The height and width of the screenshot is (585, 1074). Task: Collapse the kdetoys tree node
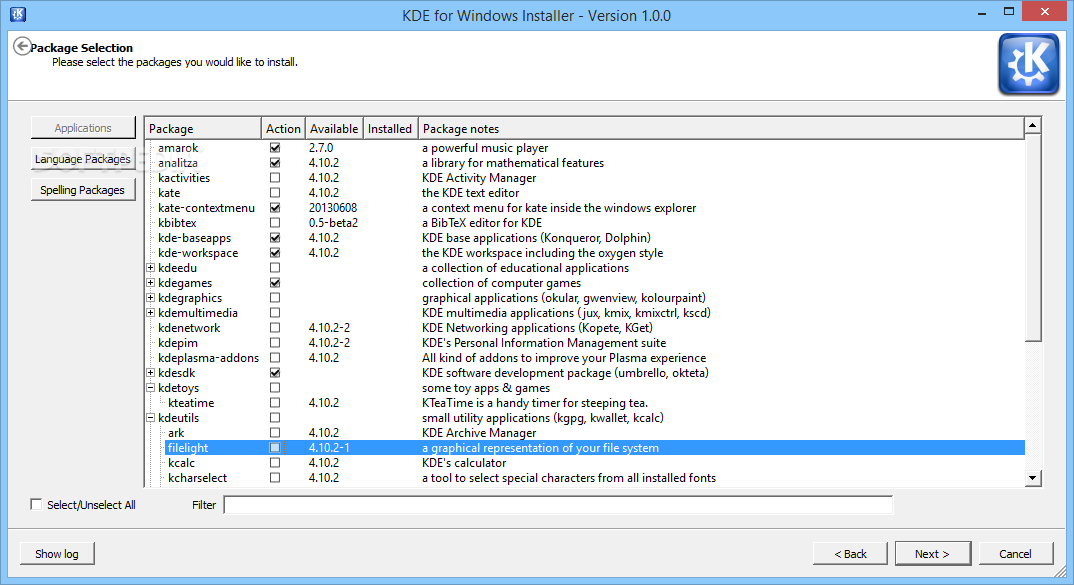click(151, 388)
